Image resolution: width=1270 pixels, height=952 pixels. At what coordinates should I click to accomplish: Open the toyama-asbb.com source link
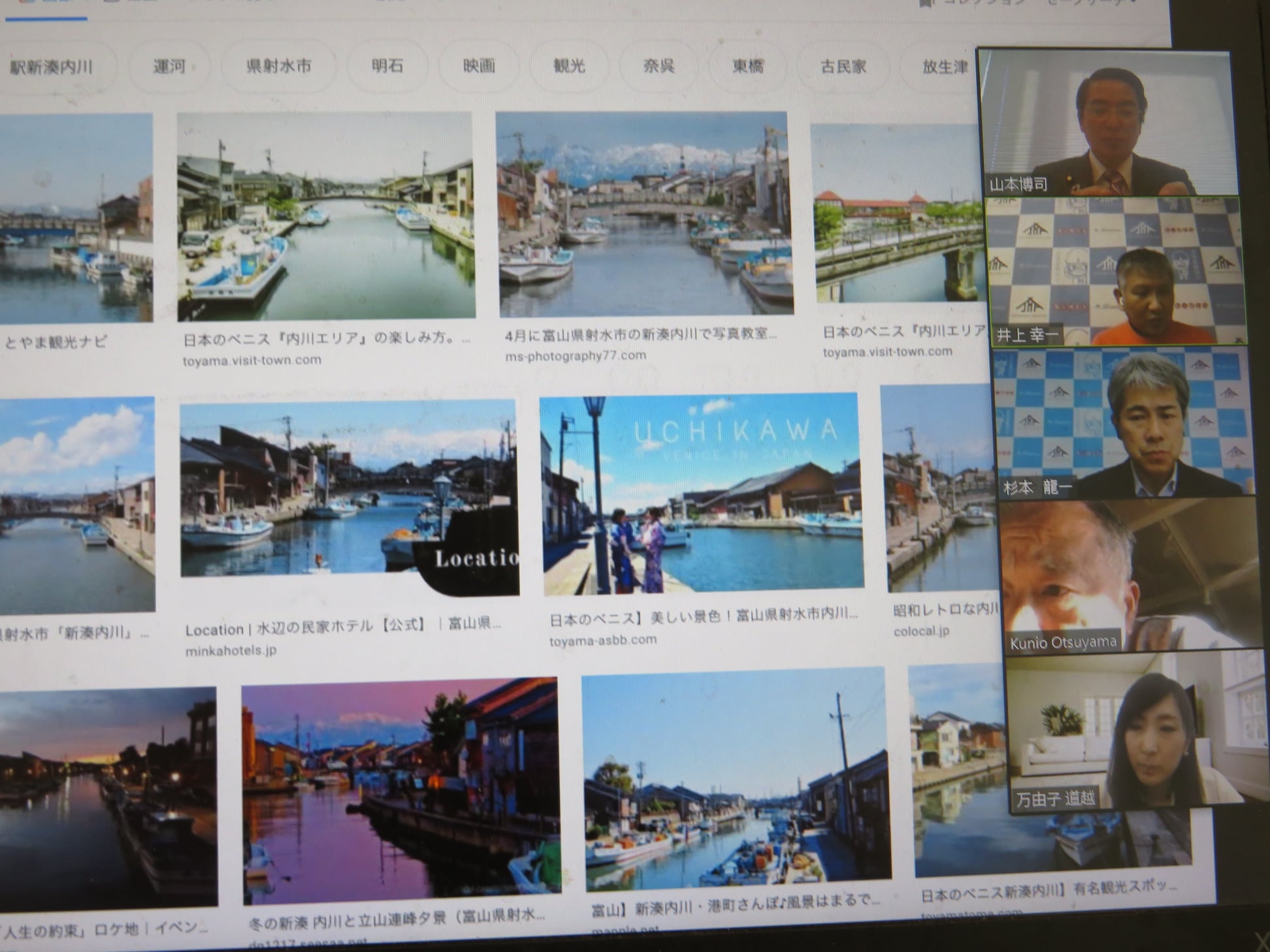[602, 640]
